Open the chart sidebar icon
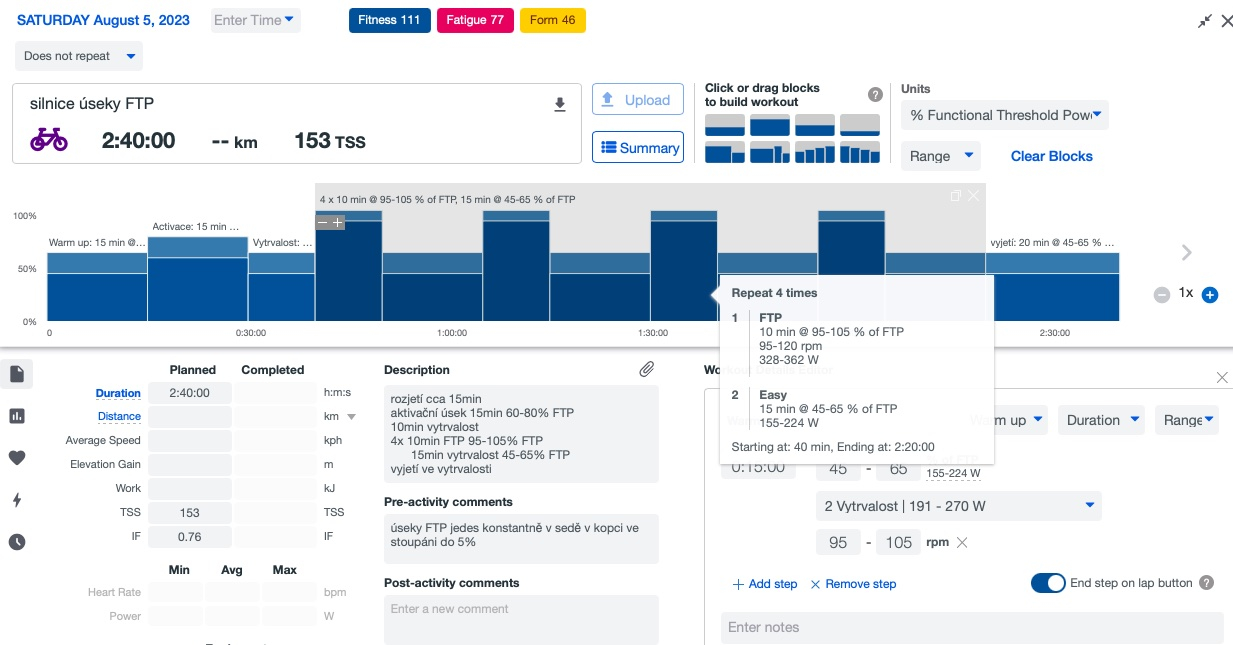 tap(17, 416)
